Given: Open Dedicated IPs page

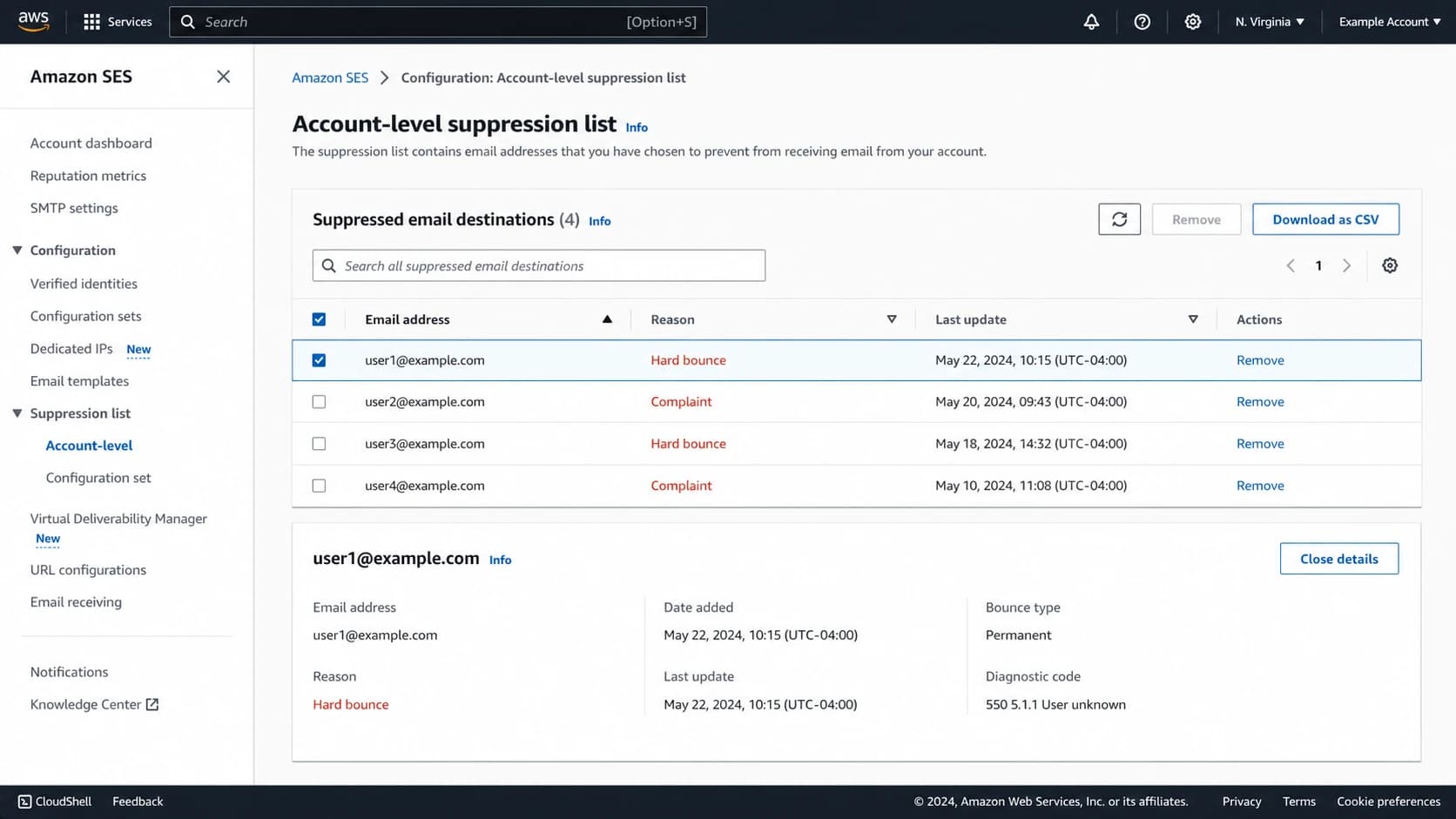Looking at the screenshot, I should (71, 348).
